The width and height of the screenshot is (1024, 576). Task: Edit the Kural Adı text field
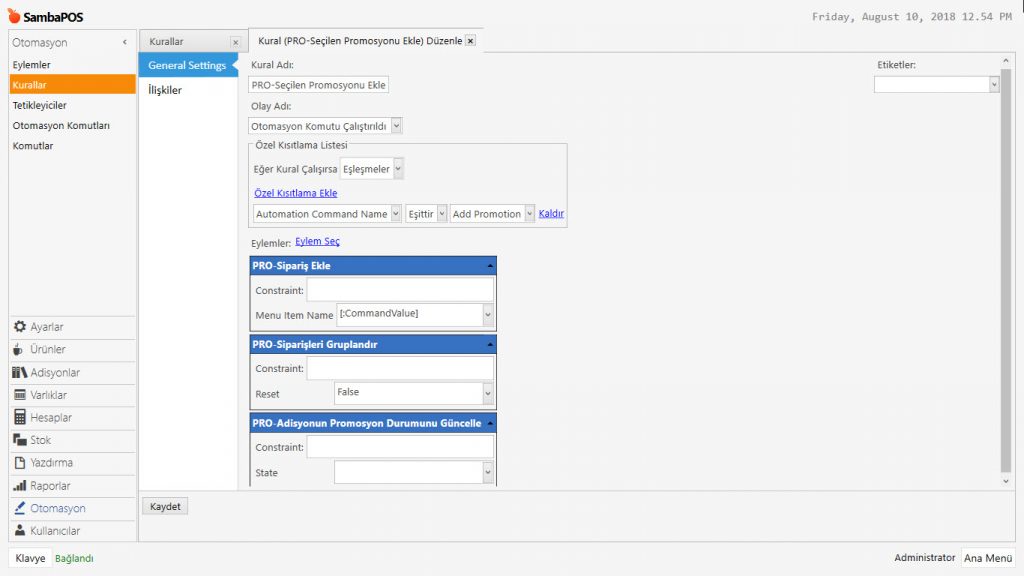click(x=319, y=85)
